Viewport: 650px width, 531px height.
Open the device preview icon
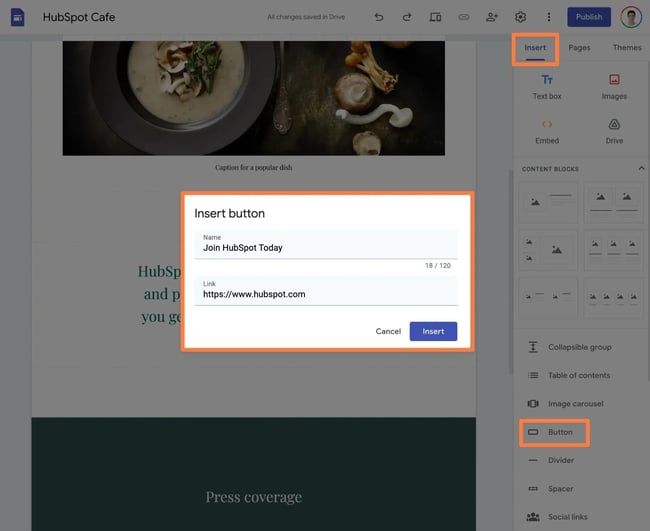click(435, 17)
